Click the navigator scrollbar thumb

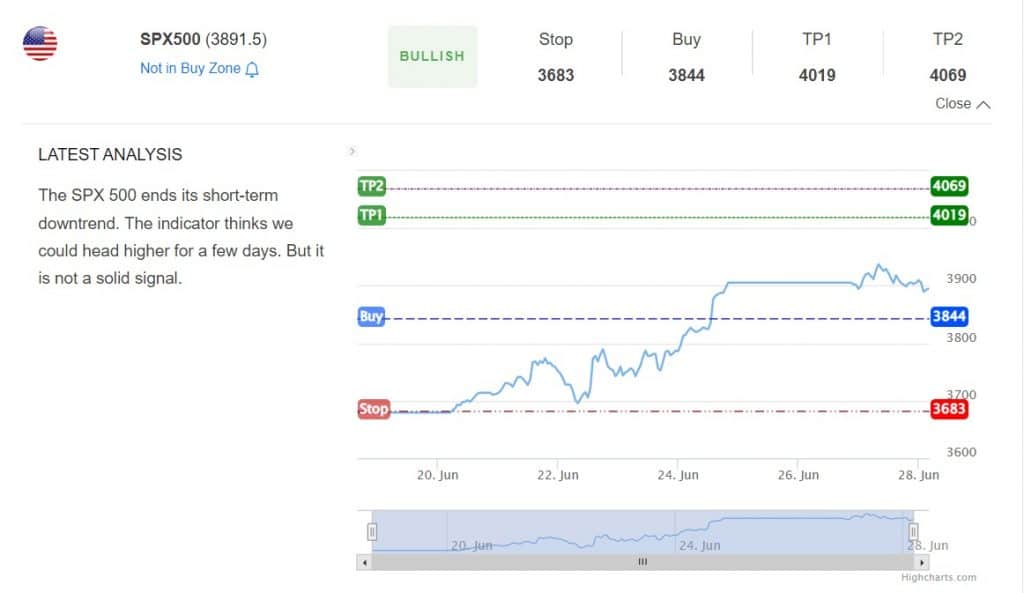click(x=643, y=562)
